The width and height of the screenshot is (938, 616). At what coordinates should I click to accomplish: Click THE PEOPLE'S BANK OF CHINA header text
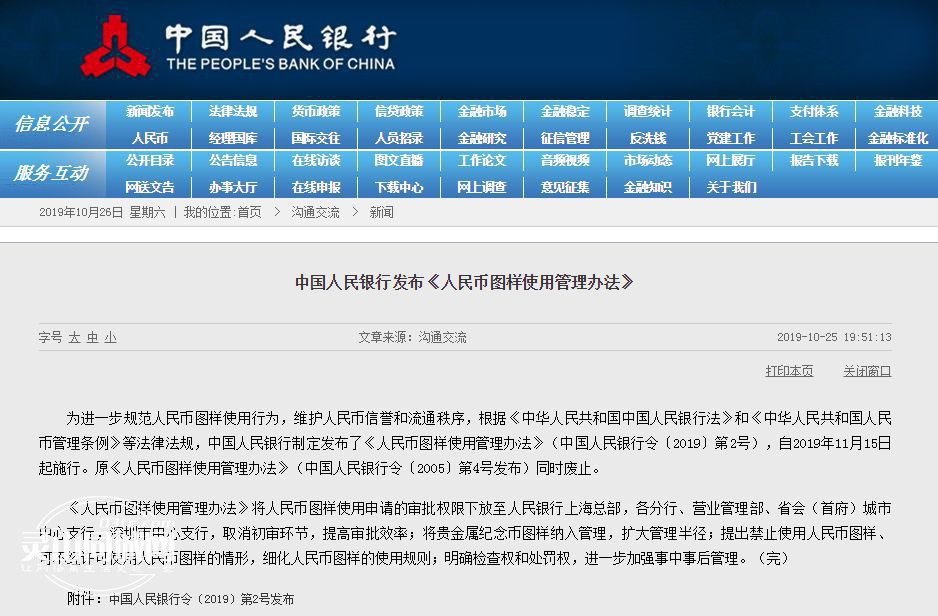[x=281, y=64]
